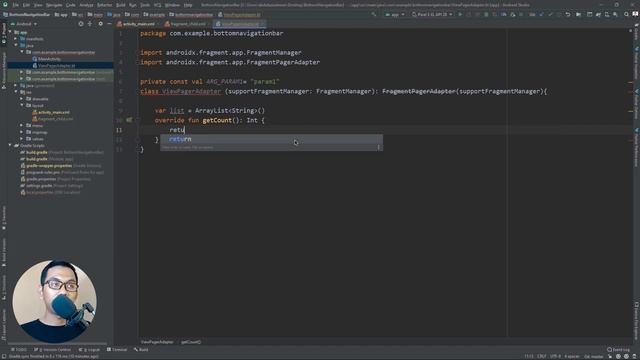Switch to activity_main.xml editor tab
The width and height of the screenshot is (640, 360).
point(136,24)
